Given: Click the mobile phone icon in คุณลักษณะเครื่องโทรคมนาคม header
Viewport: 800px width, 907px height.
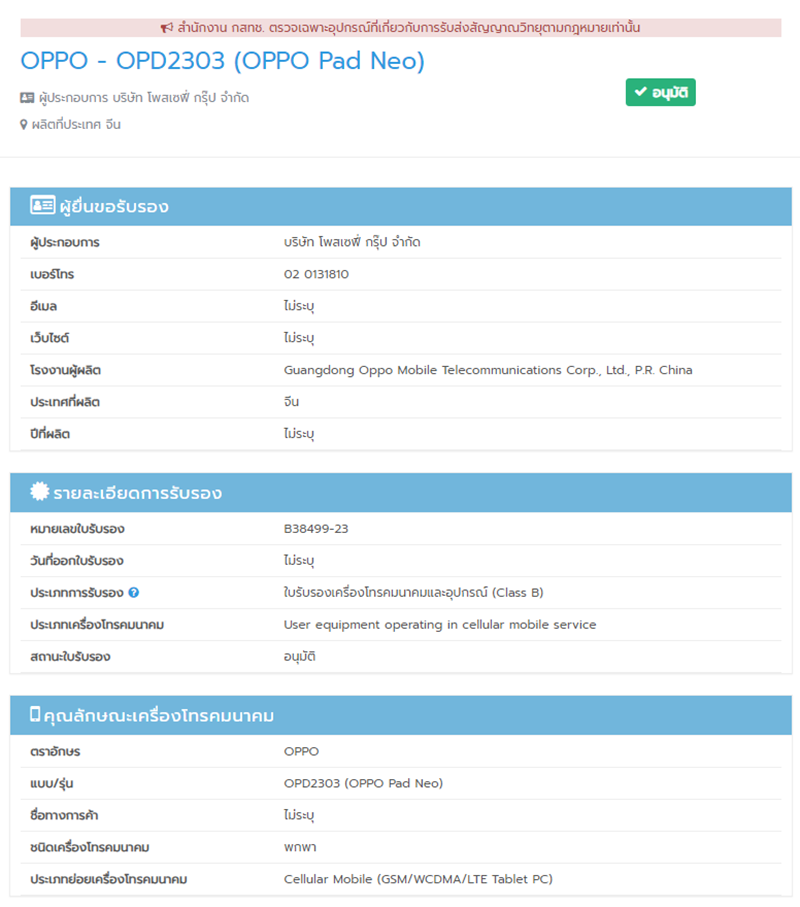Looking at the screenshot, I should click(35, 715).
